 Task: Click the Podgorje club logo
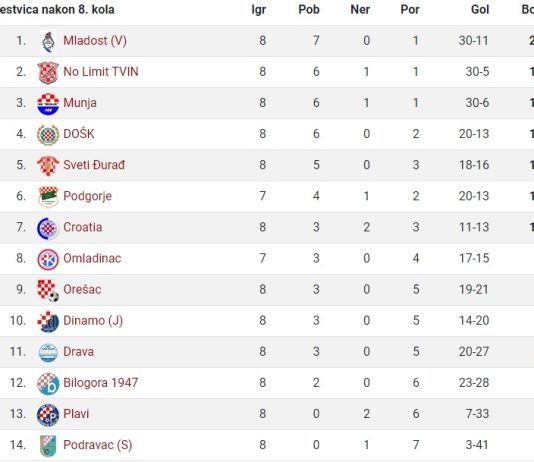pos(48,197)
